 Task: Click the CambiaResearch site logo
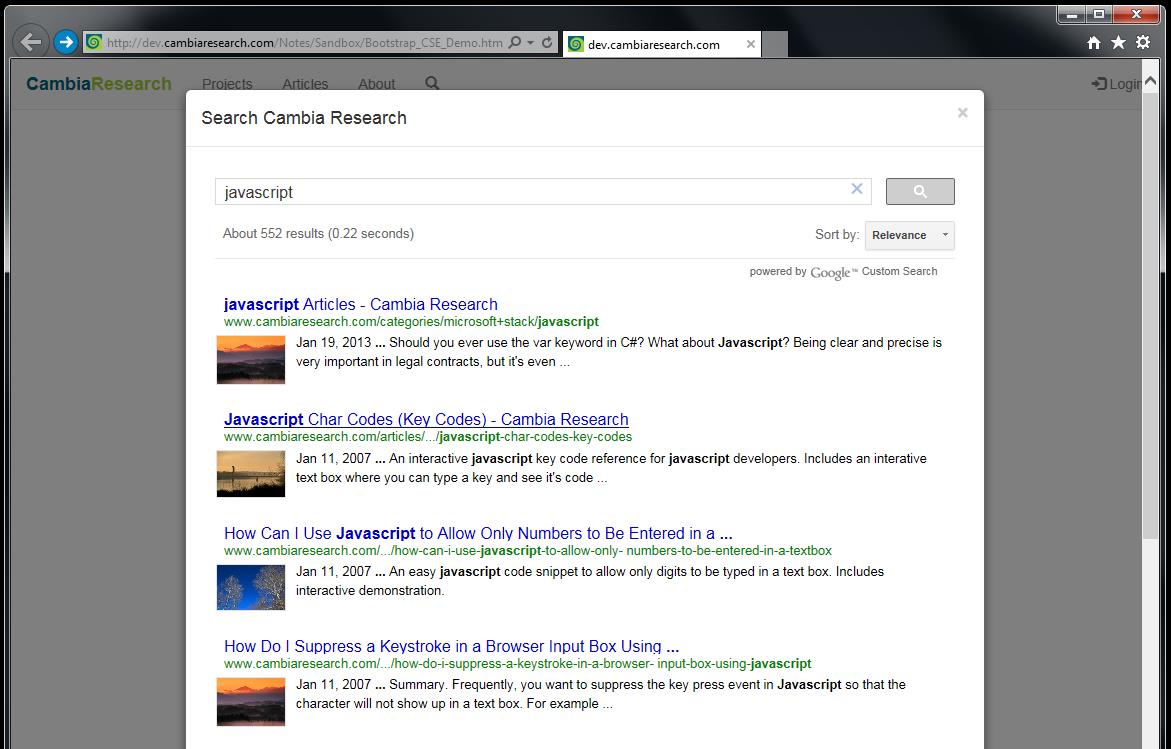point(99,84)
